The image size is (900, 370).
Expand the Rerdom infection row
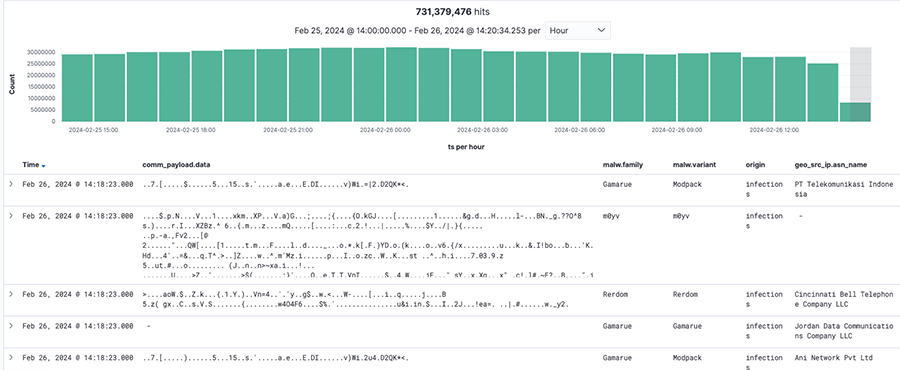point(10,294)
